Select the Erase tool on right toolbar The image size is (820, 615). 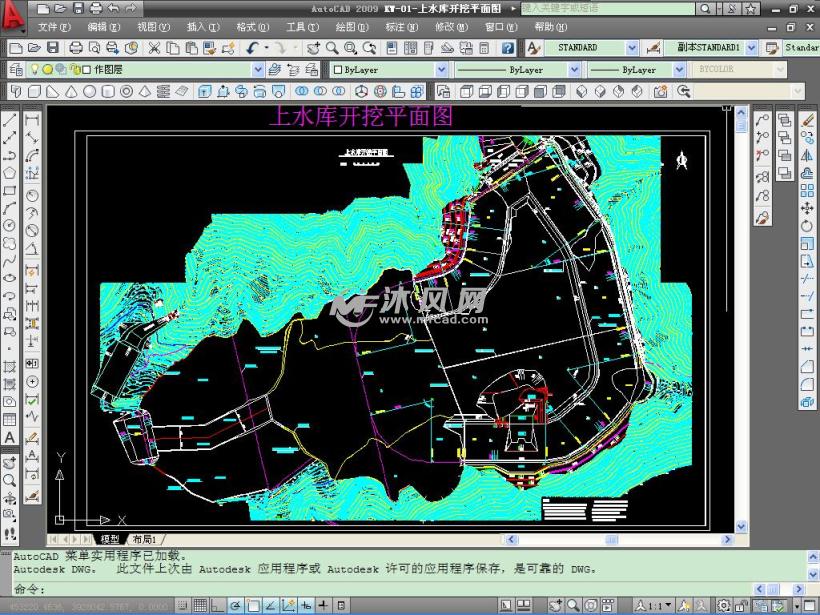click(808, 119)
